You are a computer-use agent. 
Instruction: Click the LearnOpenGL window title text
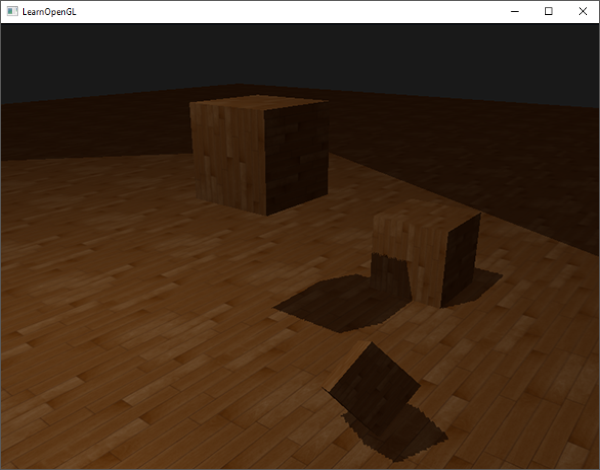(49, 12)
